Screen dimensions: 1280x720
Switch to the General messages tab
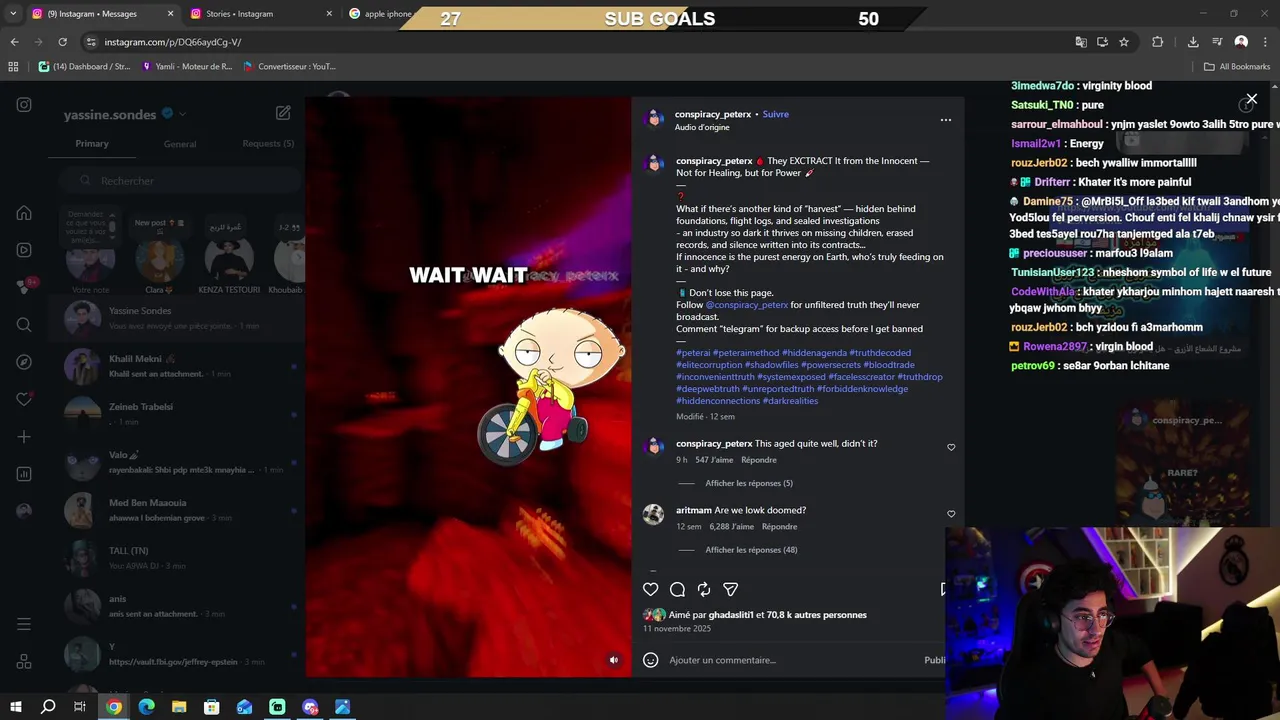pos(180,144)
